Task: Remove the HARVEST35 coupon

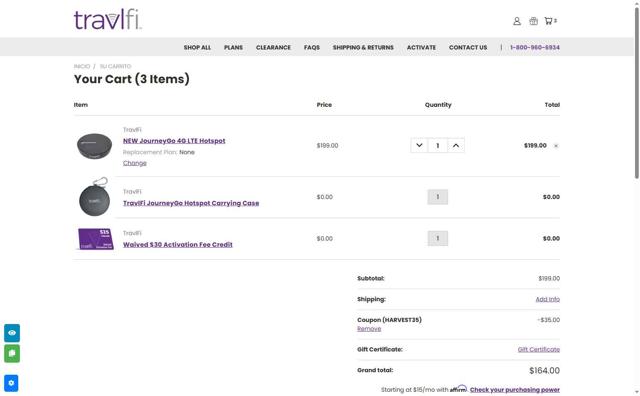Action: point(369,329)
